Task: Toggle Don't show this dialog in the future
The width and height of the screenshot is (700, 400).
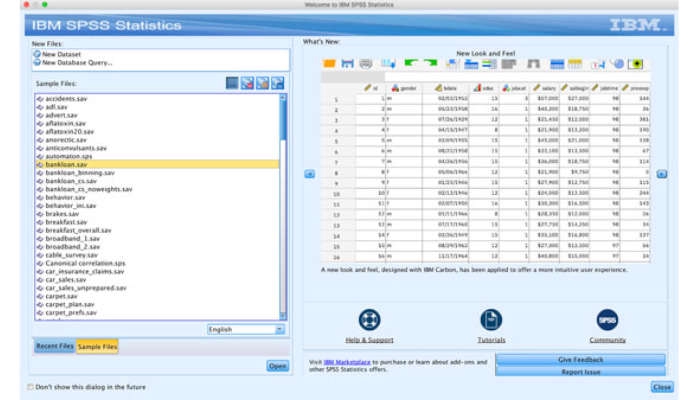Action: [30, 387]
